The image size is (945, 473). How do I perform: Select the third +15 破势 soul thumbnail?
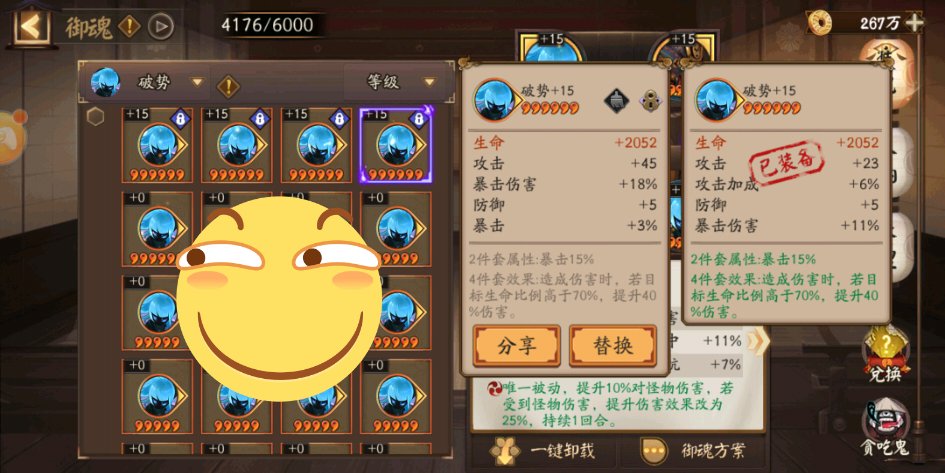pyautogui.click(x=316, y=145)
